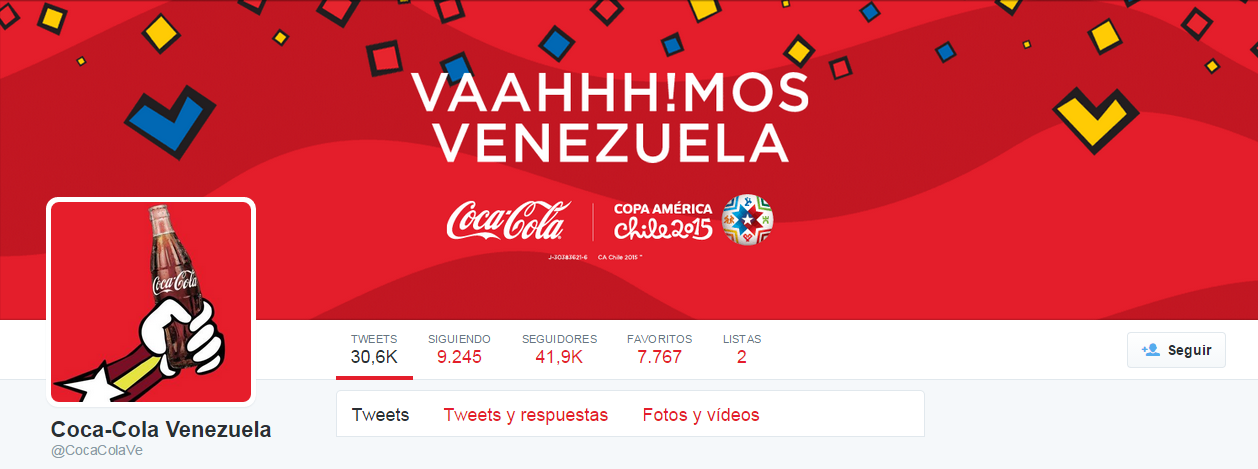Open the Listas count of 2
This screenshot has width=1258, height=469.
[742, 350]
